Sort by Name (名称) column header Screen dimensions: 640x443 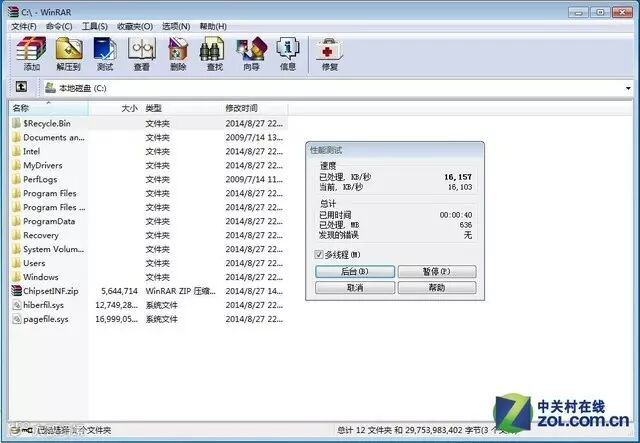tap(48, 108)
